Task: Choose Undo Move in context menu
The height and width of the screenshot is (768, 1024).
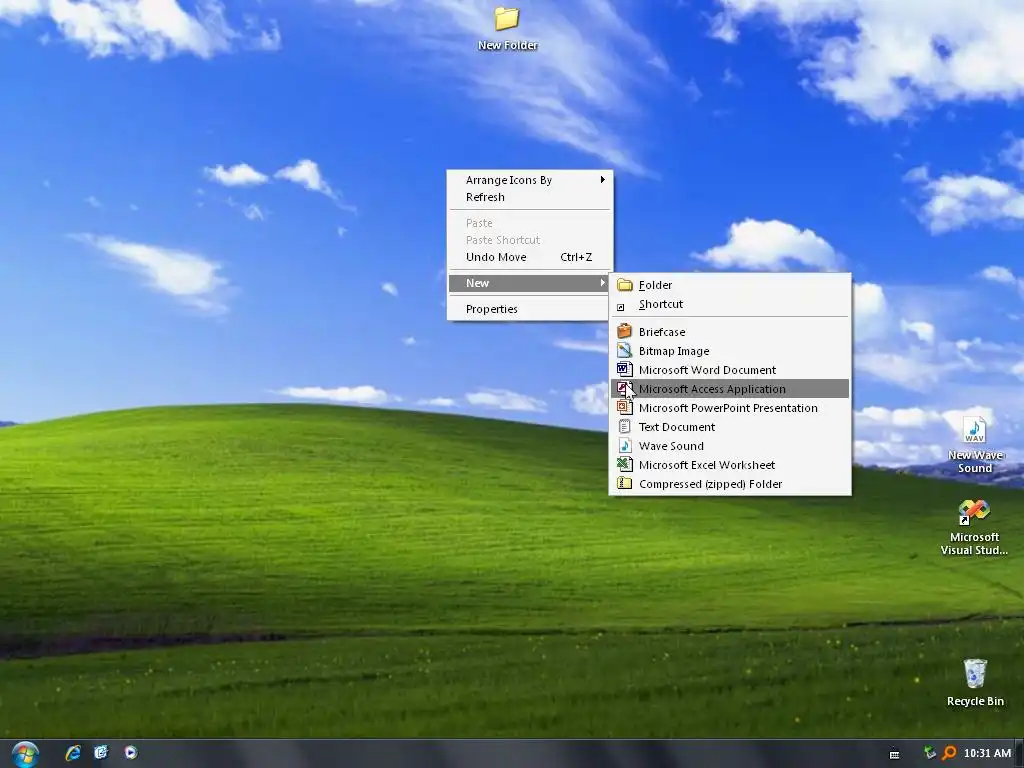Action: click(x=530, y=257)
